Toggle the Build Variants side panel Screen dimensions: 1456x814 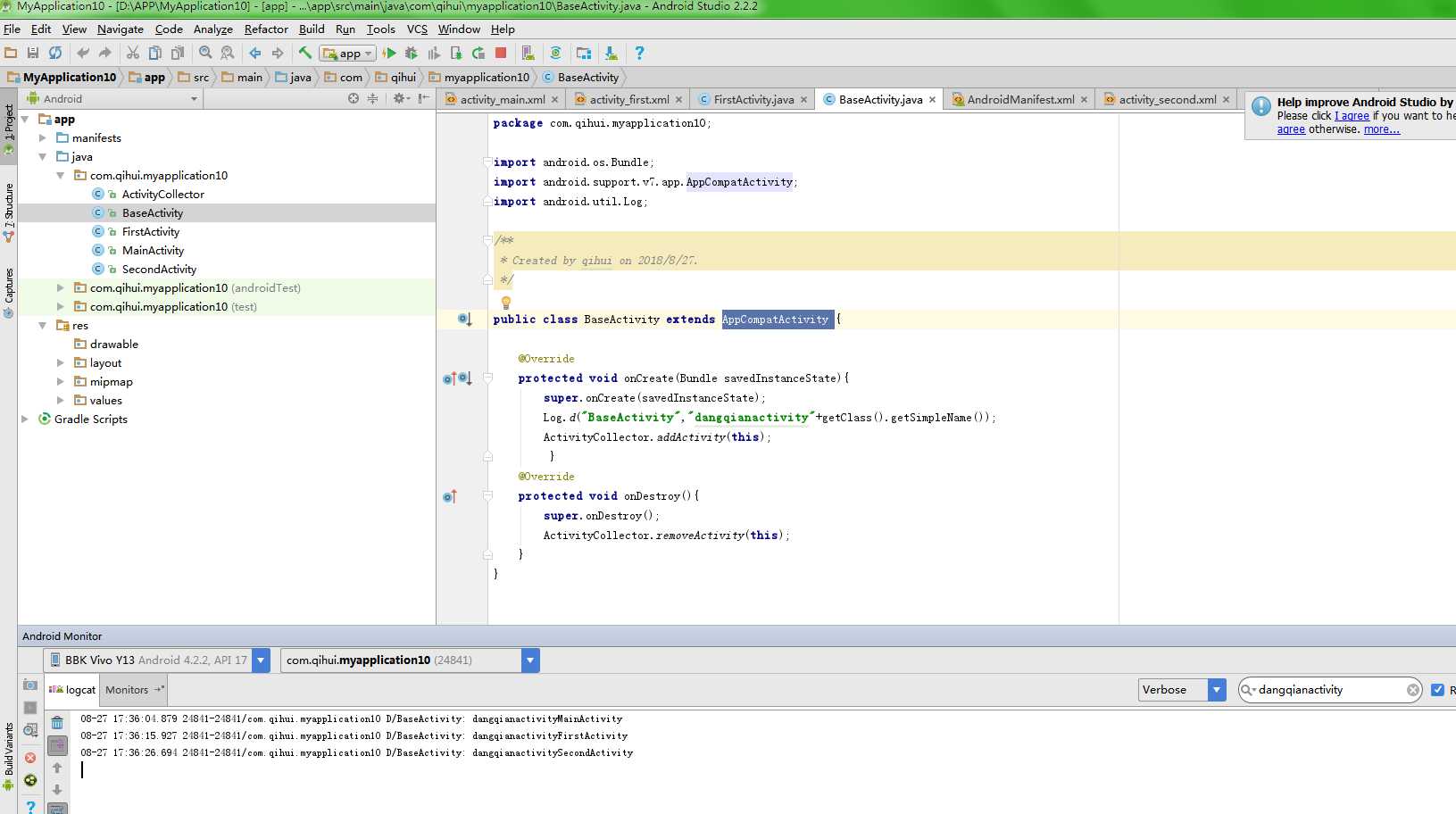pos(9,756)
